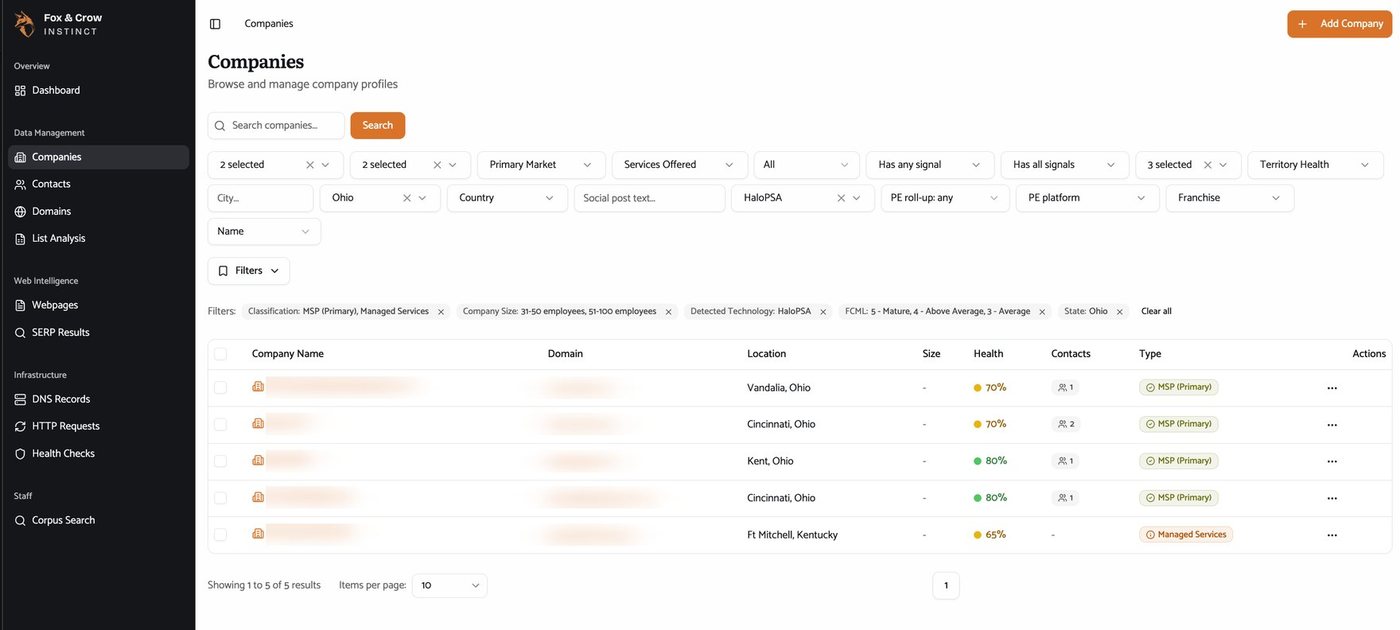The width and height of the screenshot is (1400, 630).
Task: Open actions menu for Vandalia, Ohio row
Action: [1332, 388]
